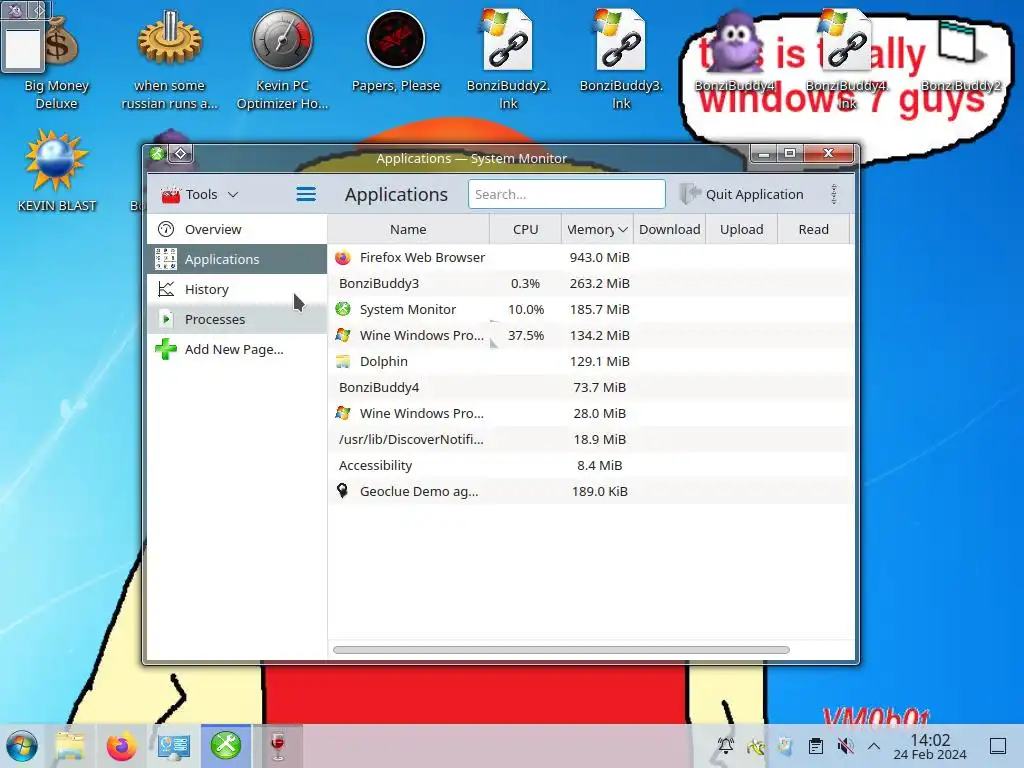
Task: Select the /usr/lib/DiscoverNotifi... row
Action: tap(591, 440)
